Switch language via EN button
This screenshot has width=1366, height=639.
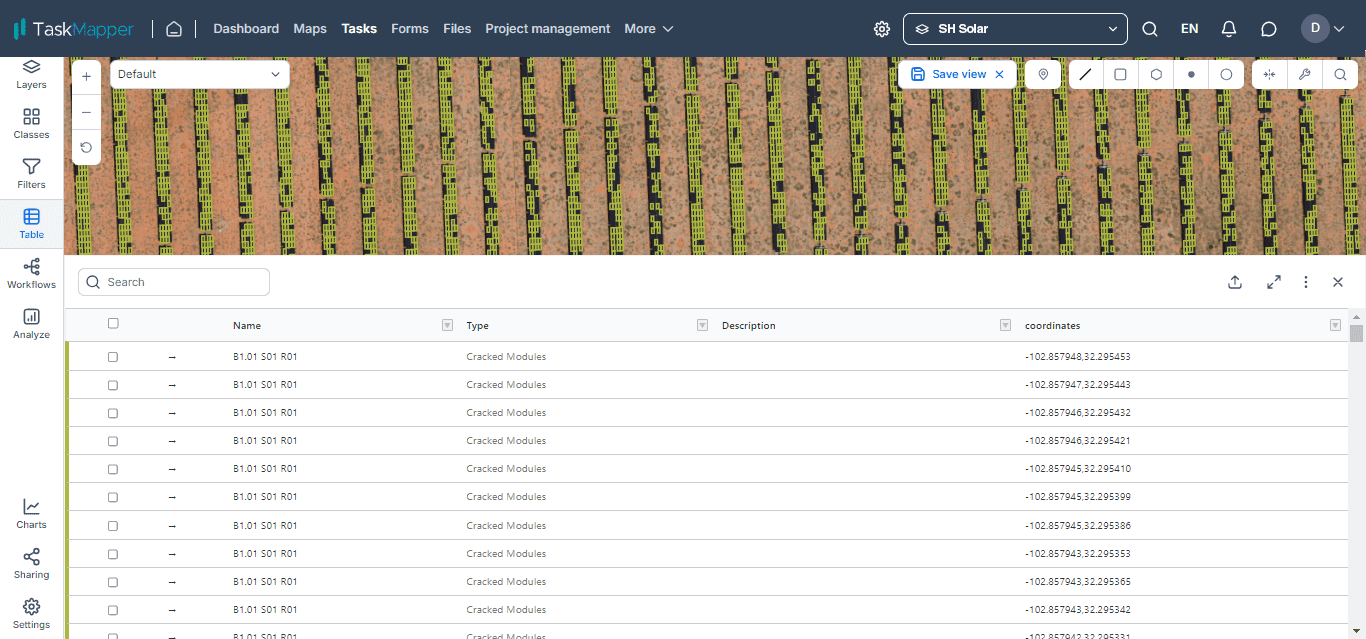click(1189, 29)
